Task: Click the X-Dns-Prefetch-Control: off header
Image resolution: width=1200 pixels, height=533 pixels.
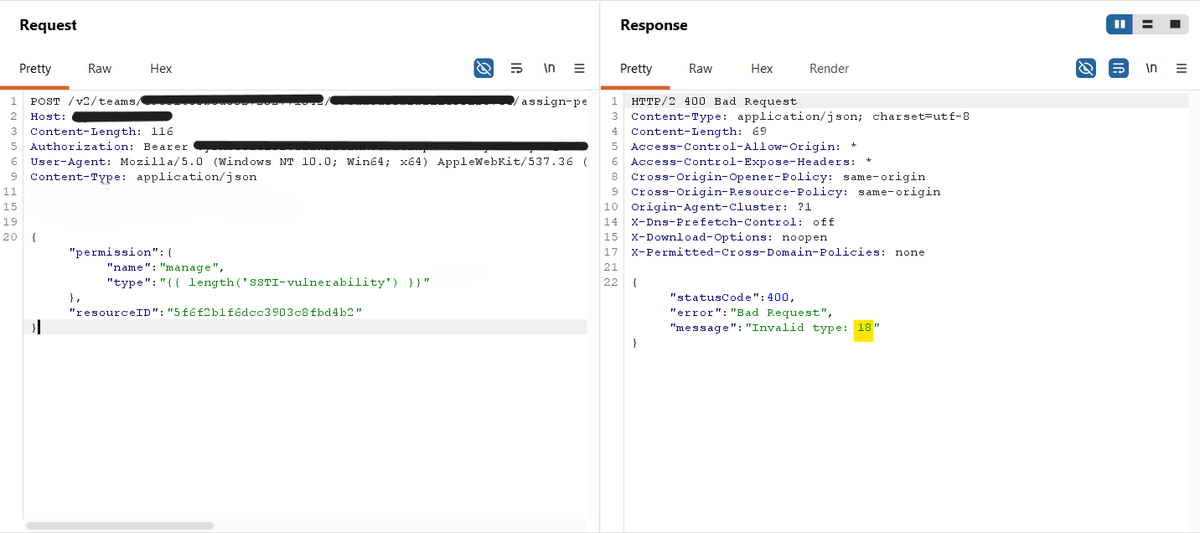Action: pyautogui.click(x=732, y=222)
